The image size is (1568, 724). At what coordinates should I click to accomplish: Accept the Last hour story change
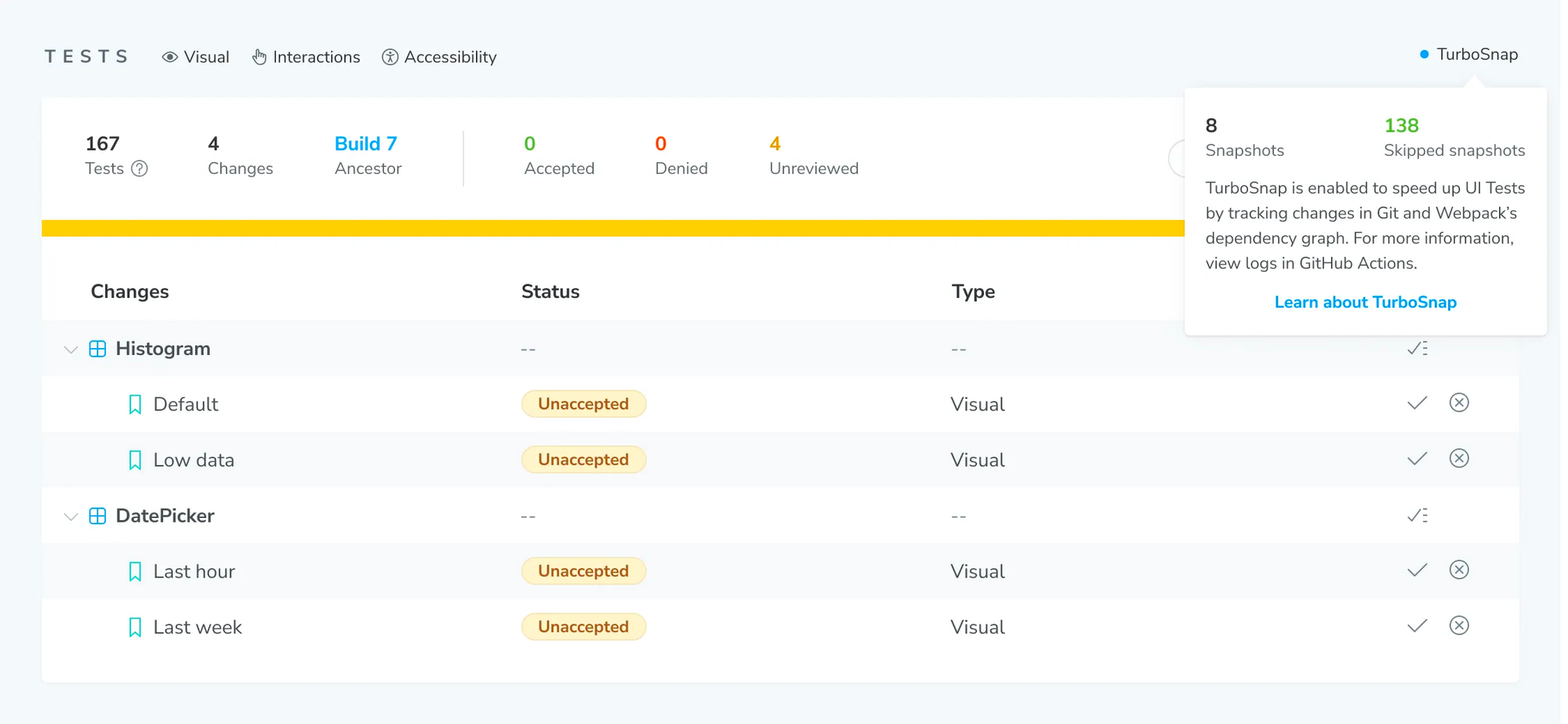coord(1417,570)
